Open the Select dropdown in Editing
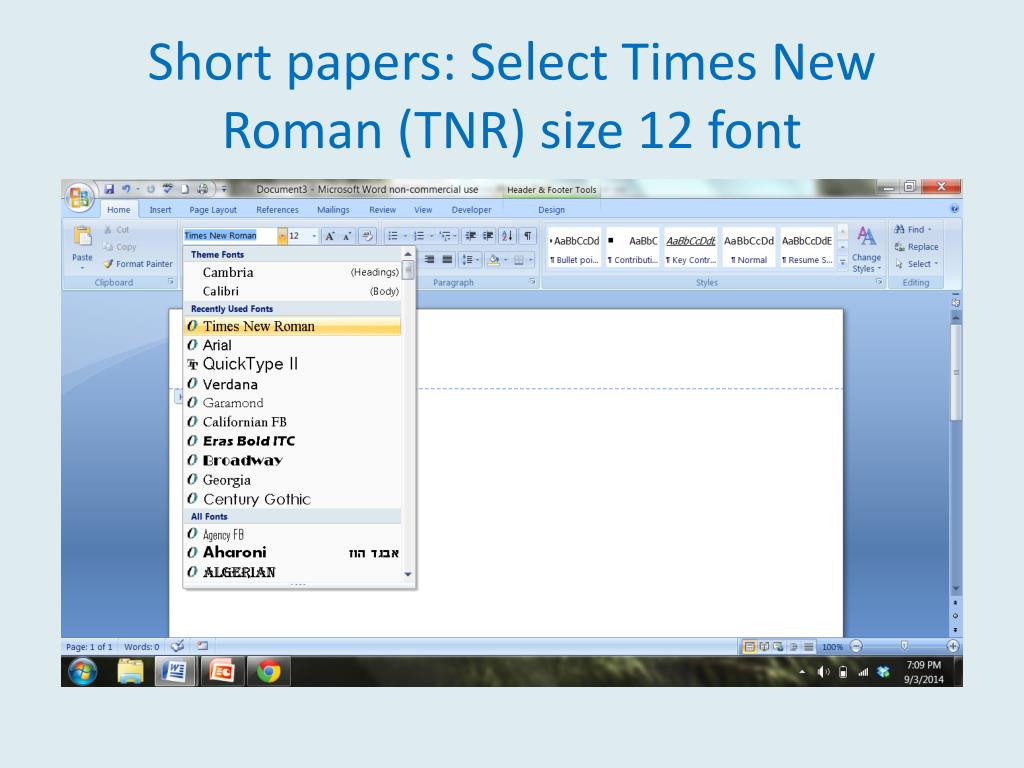 [x=916, y=264]
